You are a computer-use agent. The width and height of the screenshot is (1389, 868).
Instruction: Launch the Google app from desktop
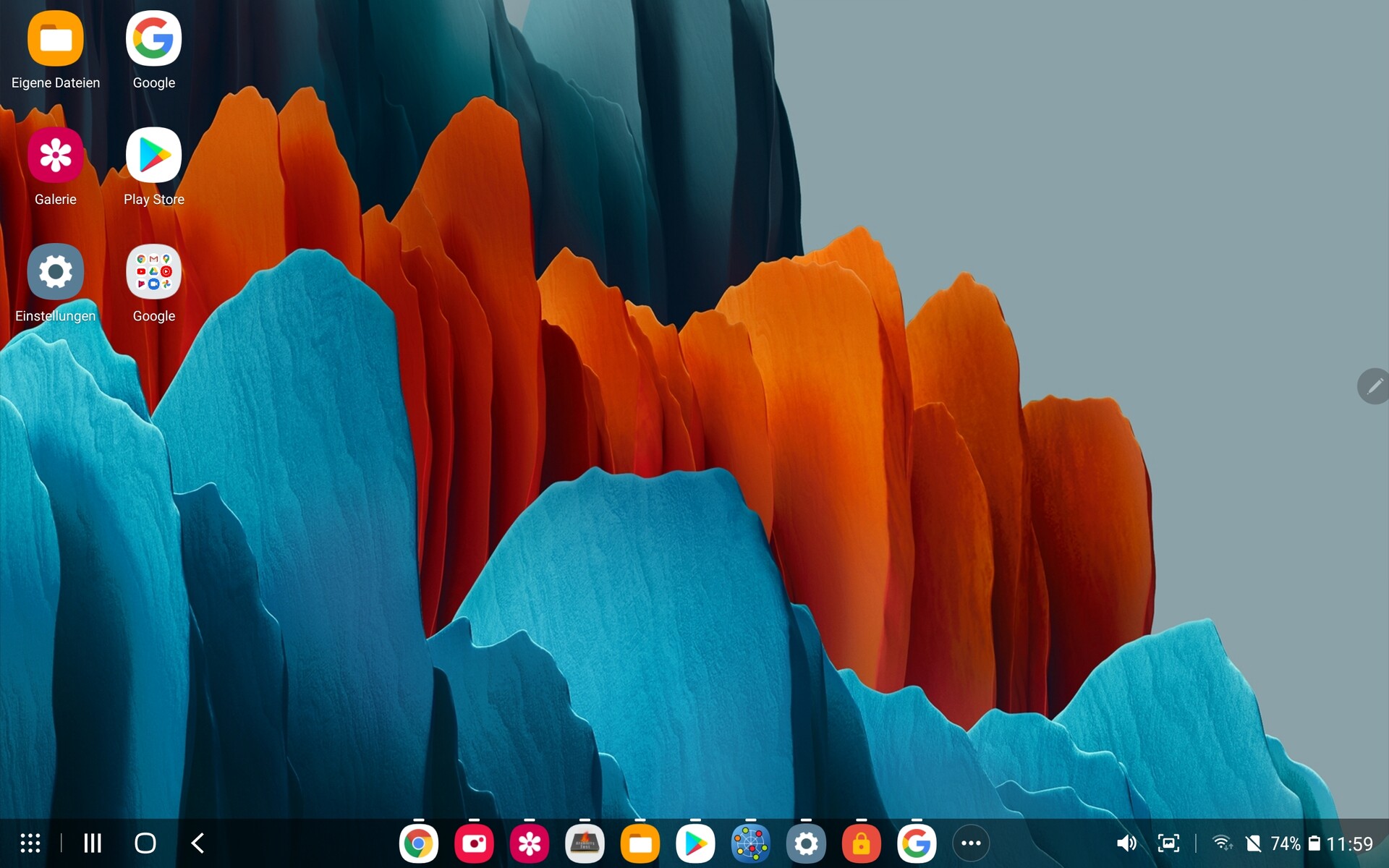click(x=153, y=39)
